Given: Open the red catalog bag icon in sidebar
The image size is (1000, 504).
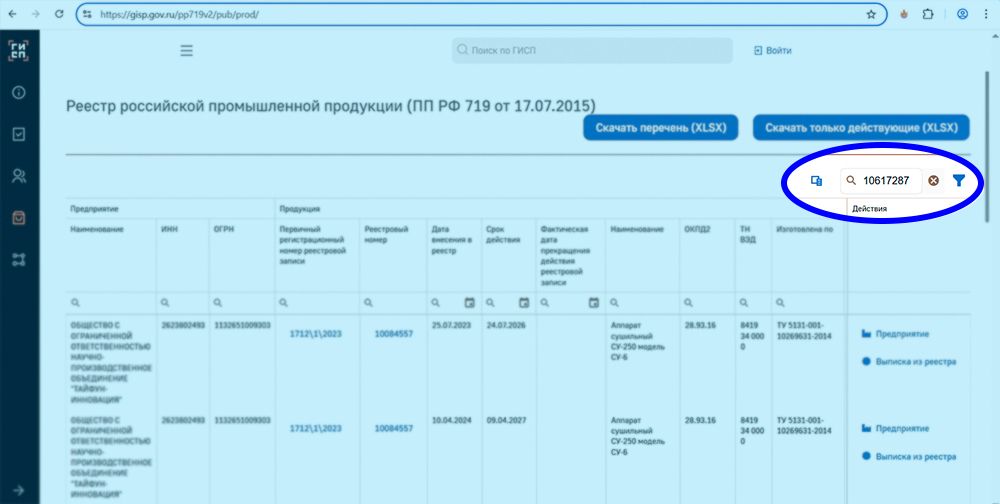Looking at the screenshot, I should [18, 217].
